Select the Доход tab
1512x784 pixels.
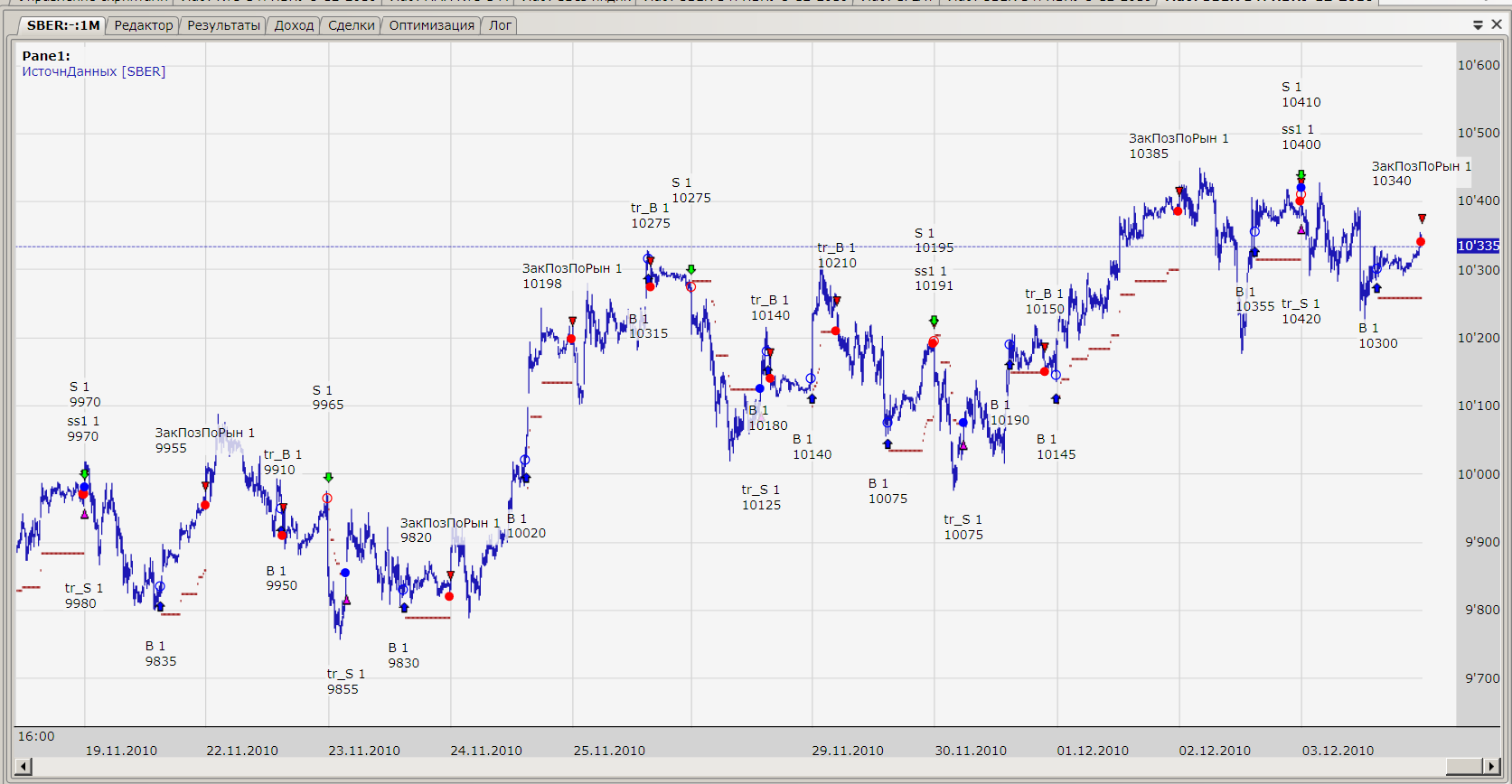point(294,25)
